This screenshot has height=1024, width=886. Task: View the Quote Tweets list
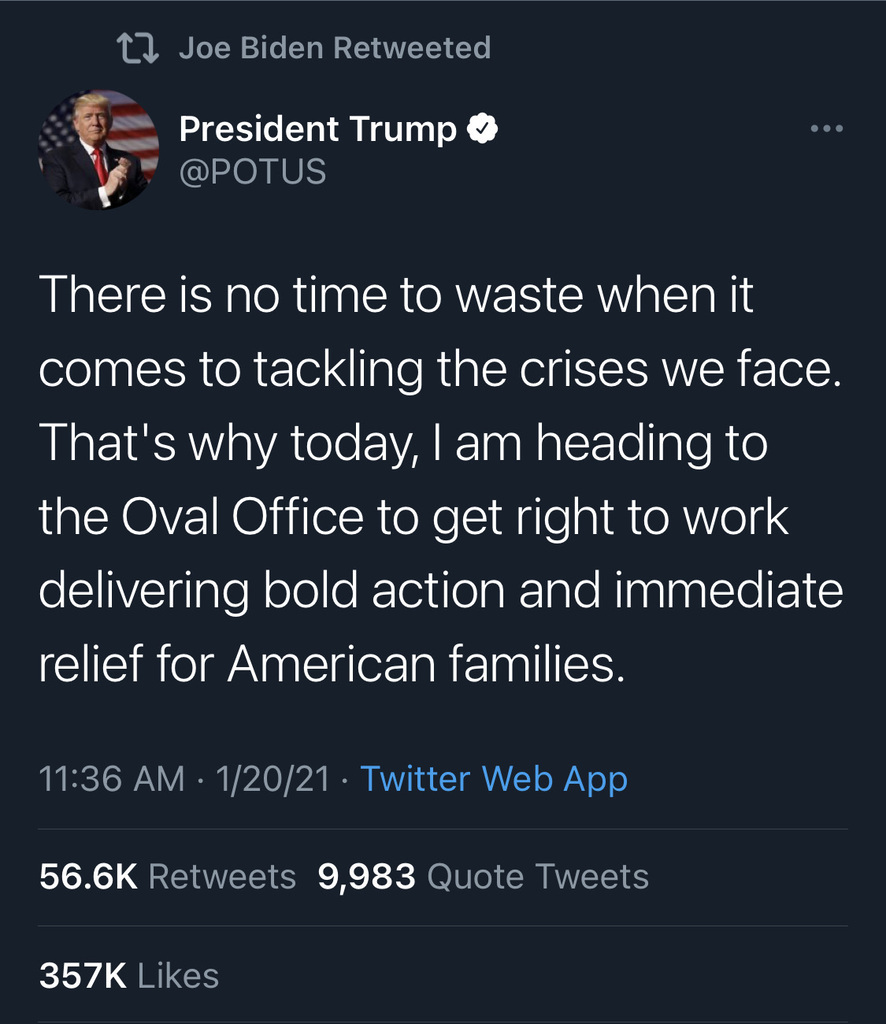coord(537,877)
